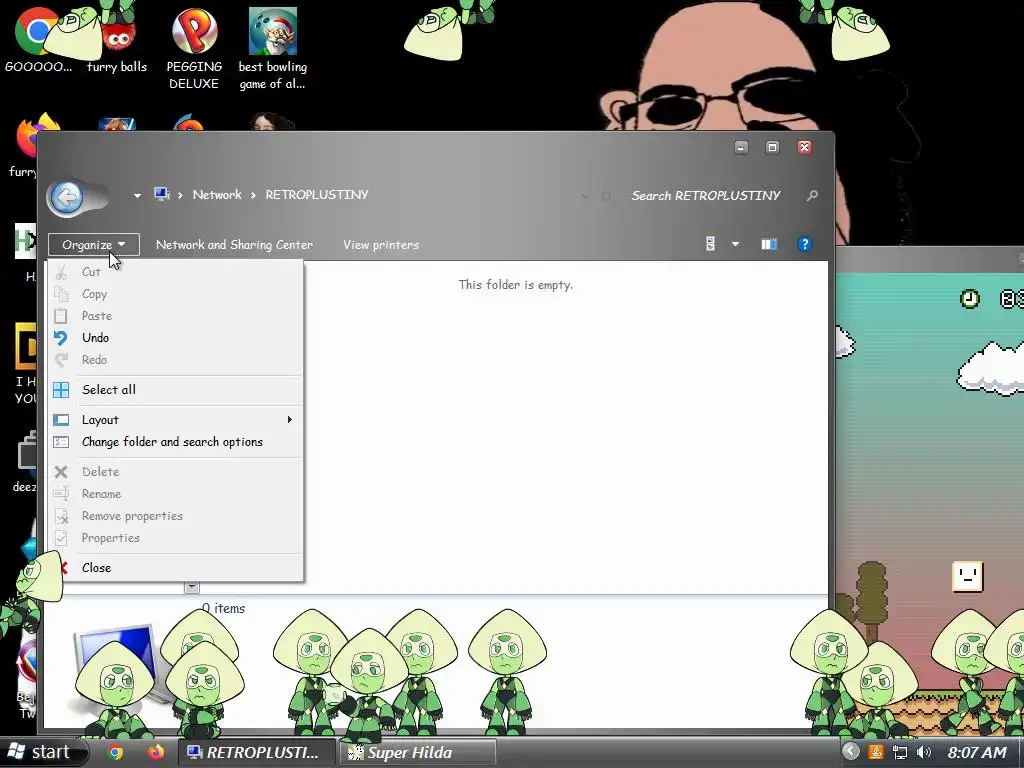Click the computer icon in address bar

point(161,195)
